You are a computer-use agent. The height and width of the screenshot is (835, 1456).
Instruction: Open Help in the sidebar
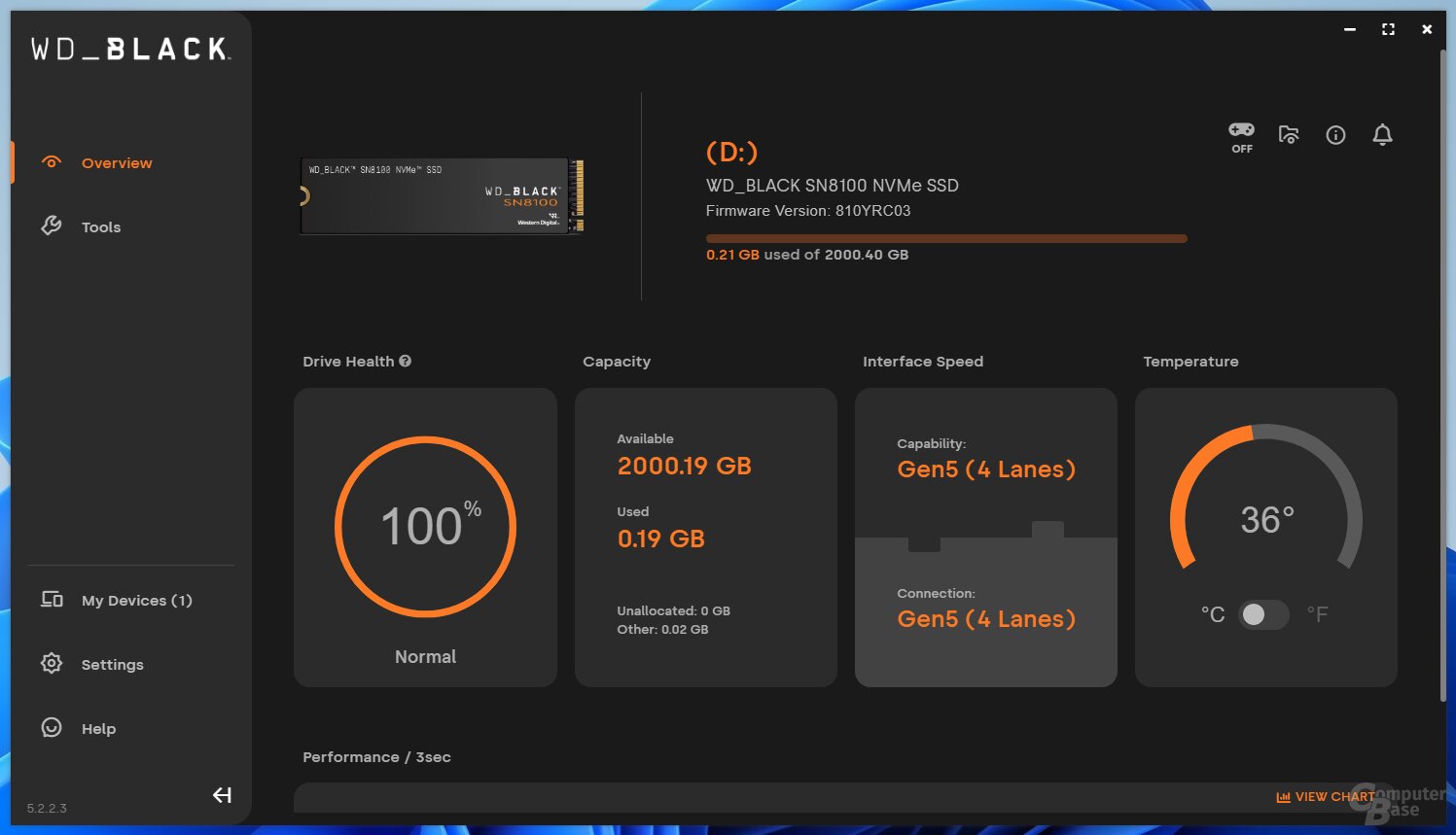point(98,729)
